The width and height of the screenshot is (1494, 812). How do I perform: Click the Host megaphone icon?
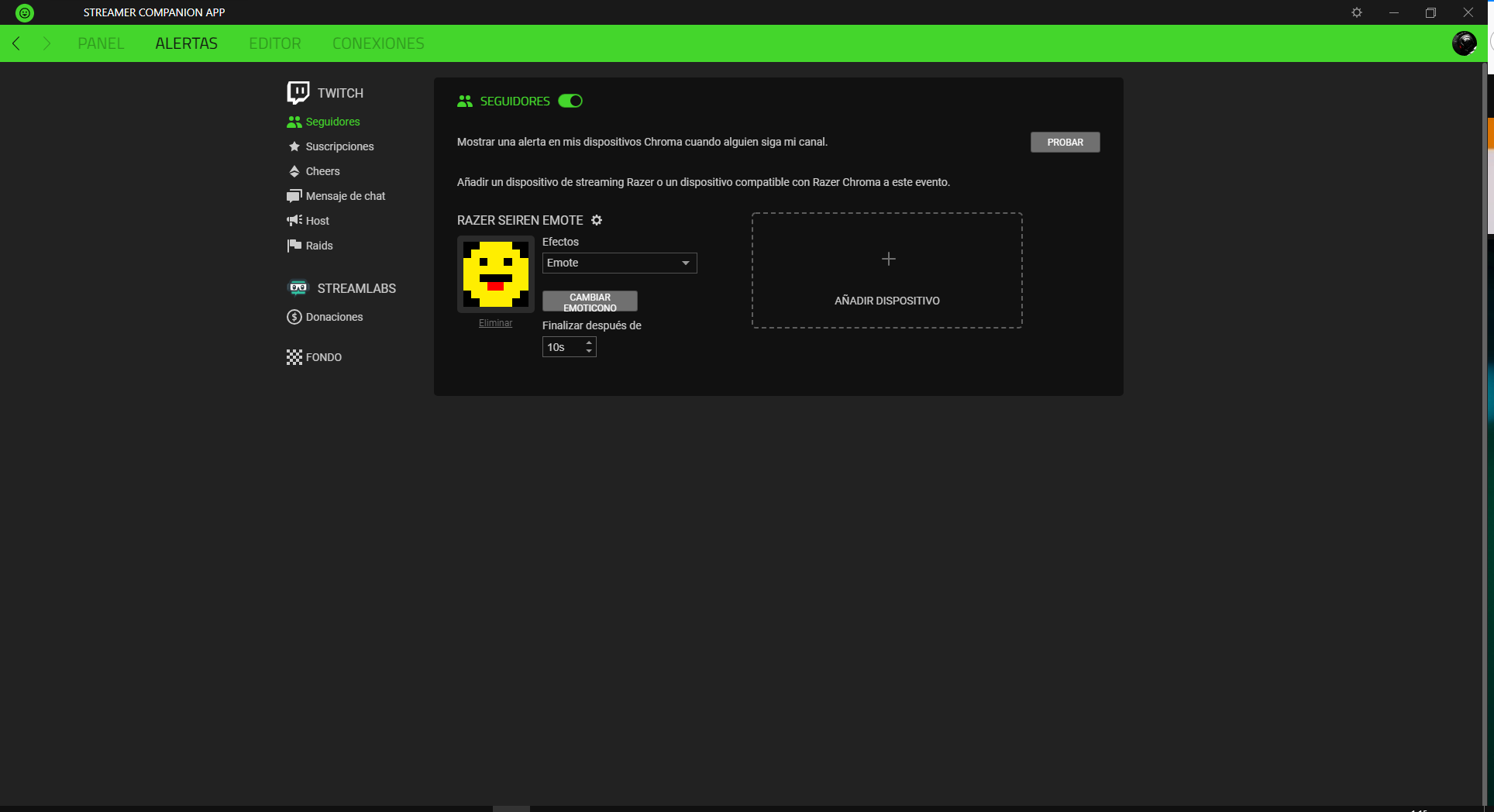294,221
